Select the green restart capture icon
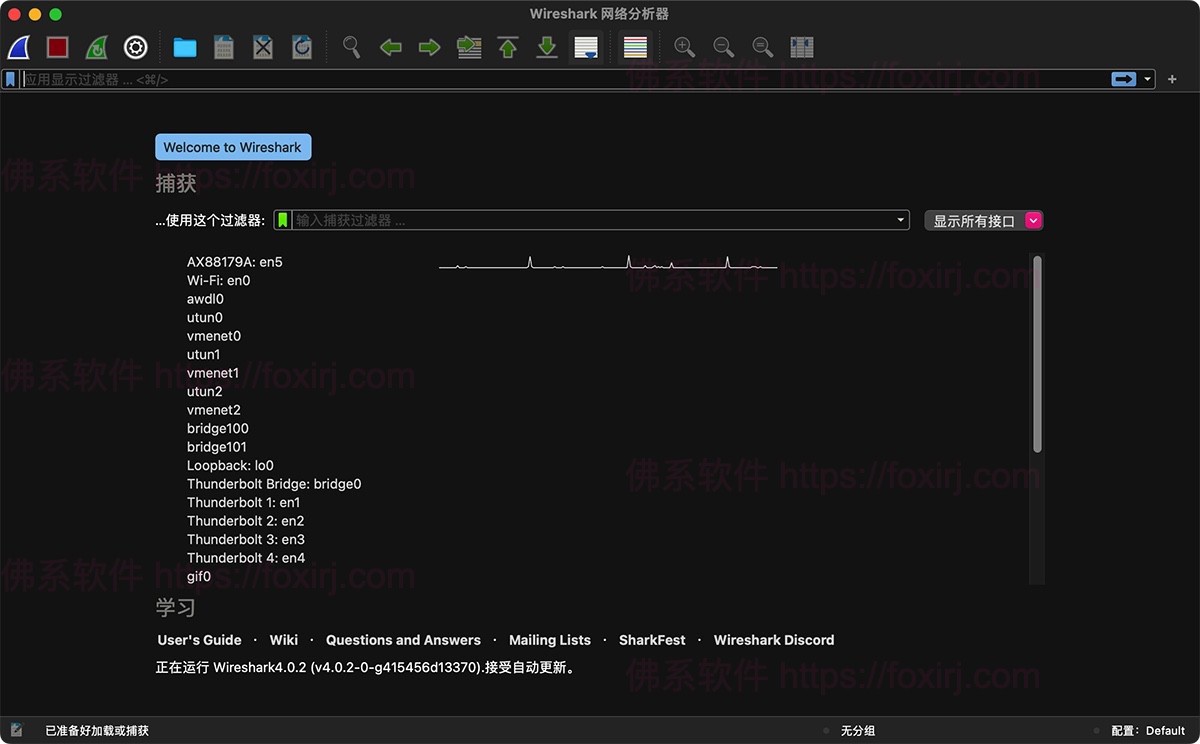Image resolution: width=1200 pixels, height=744 pixels. [96, 47]
